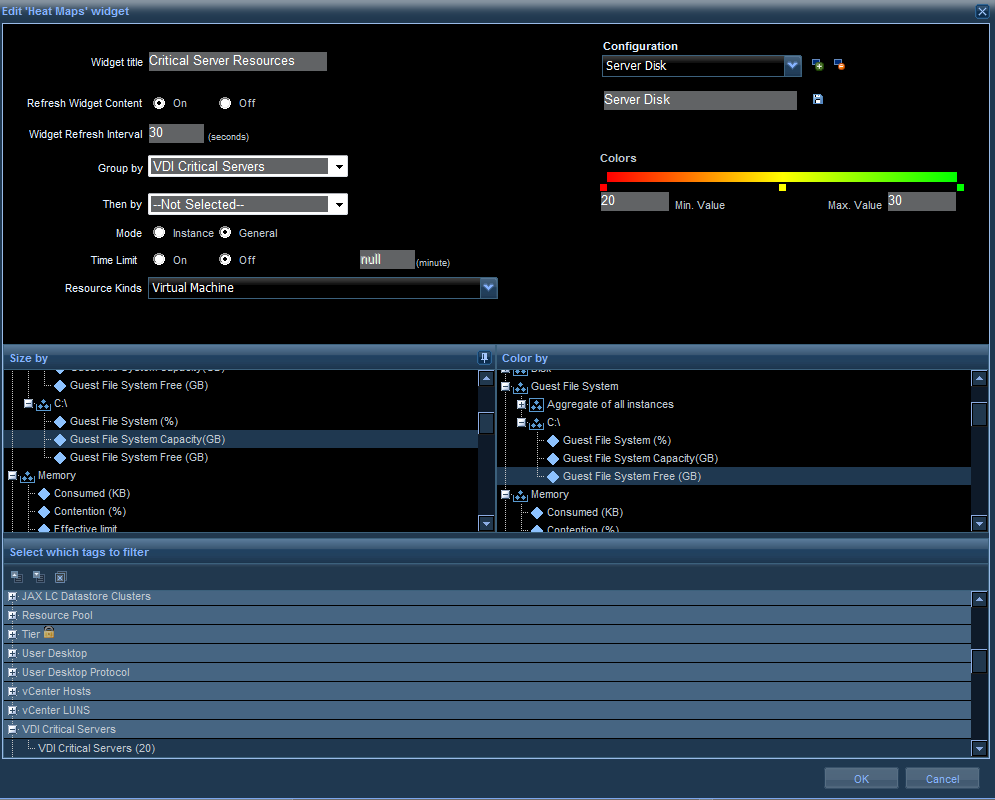This screenshot has height=800, width=995.
Task: Pin the Size by panel
Action: click(485, 358)
